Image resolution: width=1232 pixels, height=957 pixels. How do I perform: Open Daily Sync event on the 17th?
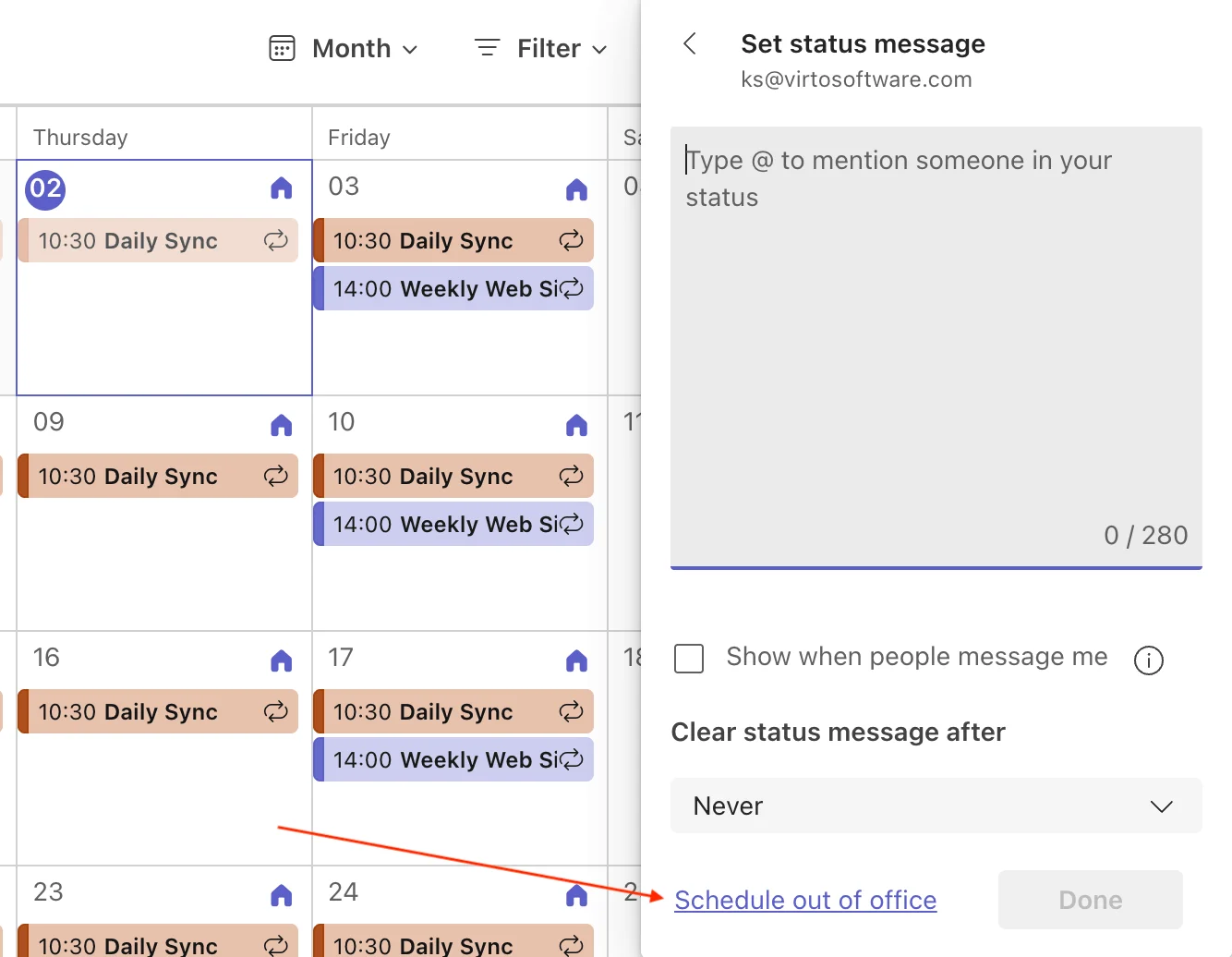pos(453,711)
